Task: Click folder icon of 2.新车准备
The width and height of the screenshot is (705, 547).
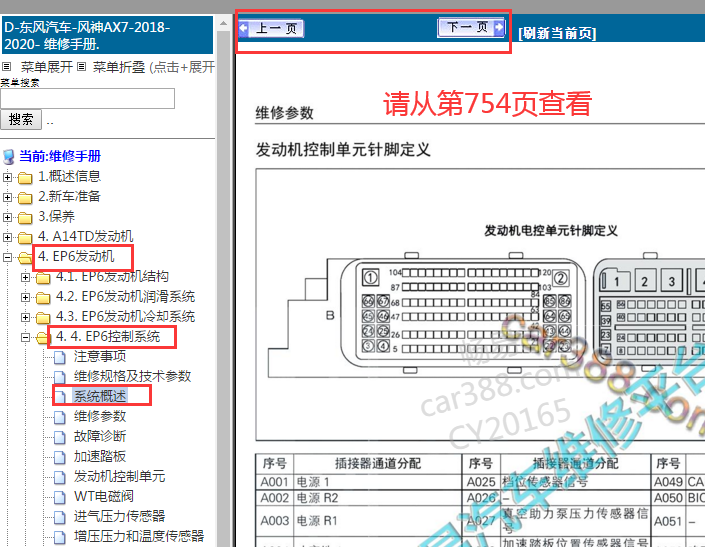Action: tap(25, 198)
